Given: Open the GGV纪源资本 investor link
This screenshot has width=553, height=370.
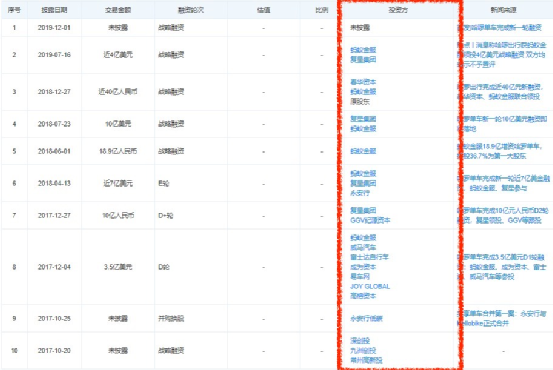Looking at the screenshot, I should pyautogui.click(x=370, y=220).
